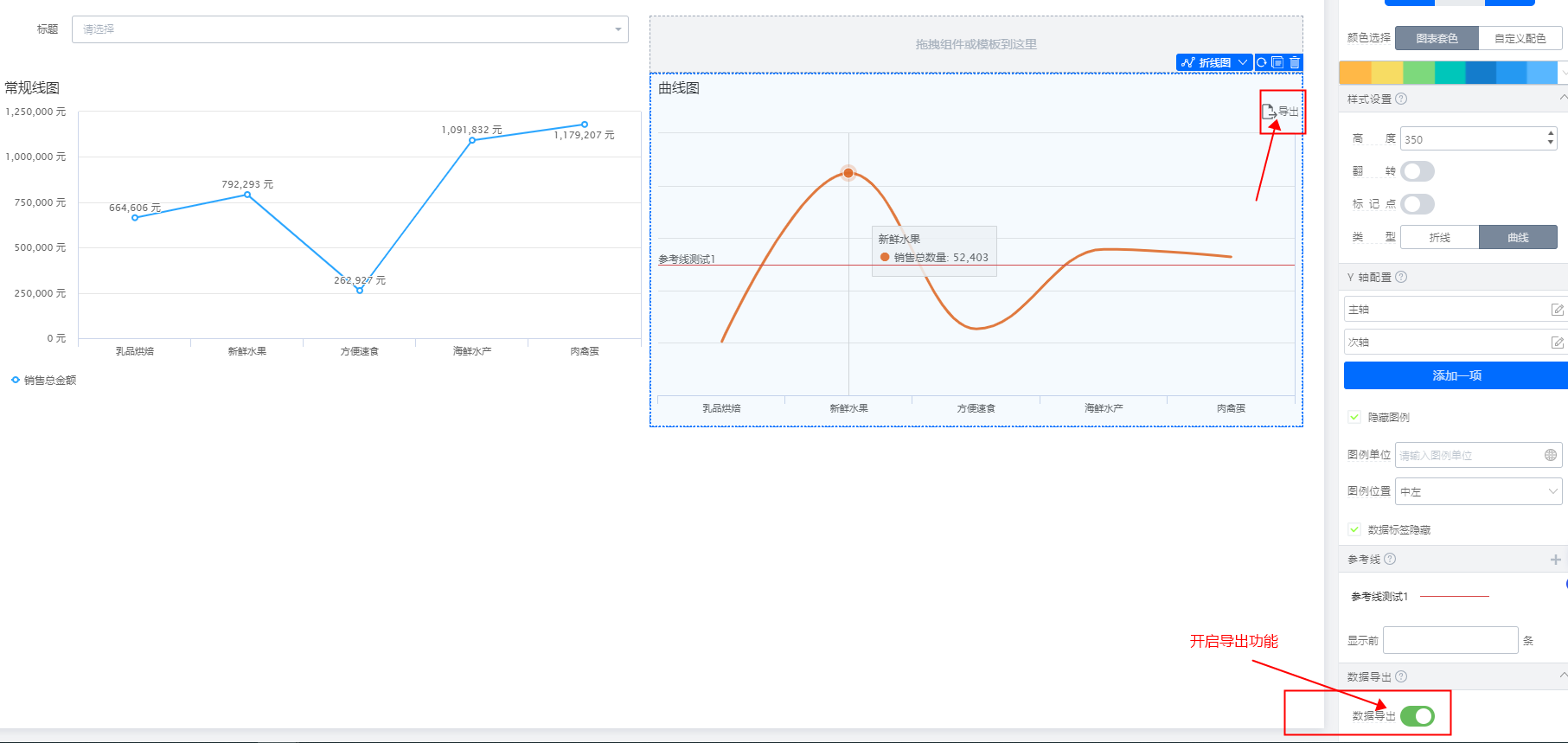This screenshot has width=1568, height=743.
Task: Click the 新鲜水果 data point on curve chart
Action: click(848, 173)
